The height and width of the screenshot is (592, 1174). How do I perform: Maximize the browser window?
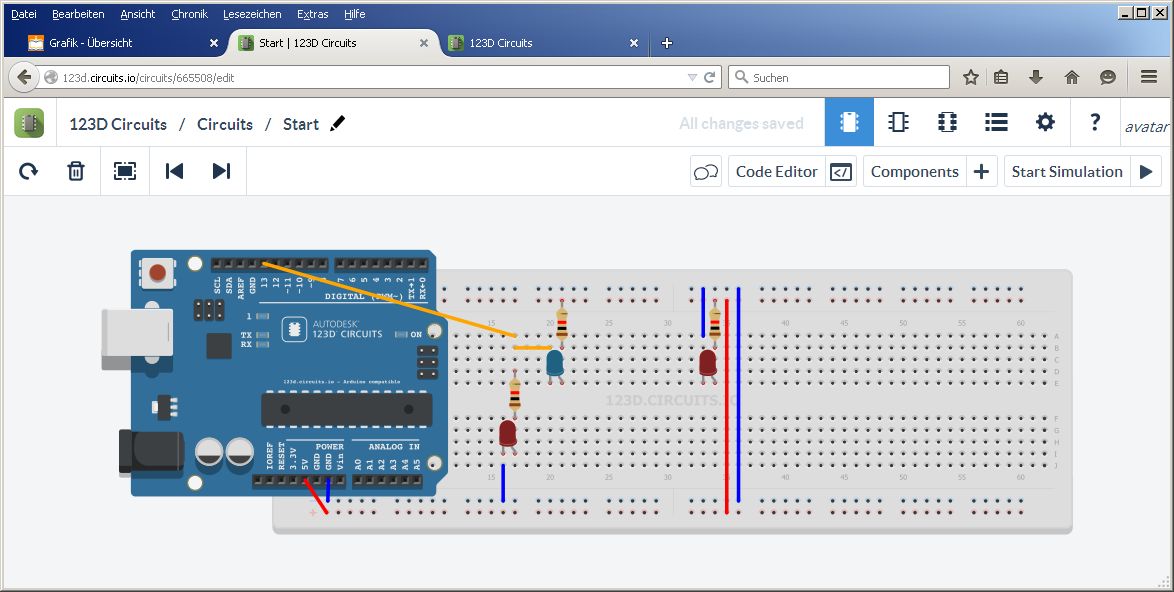pos(1141,12)
